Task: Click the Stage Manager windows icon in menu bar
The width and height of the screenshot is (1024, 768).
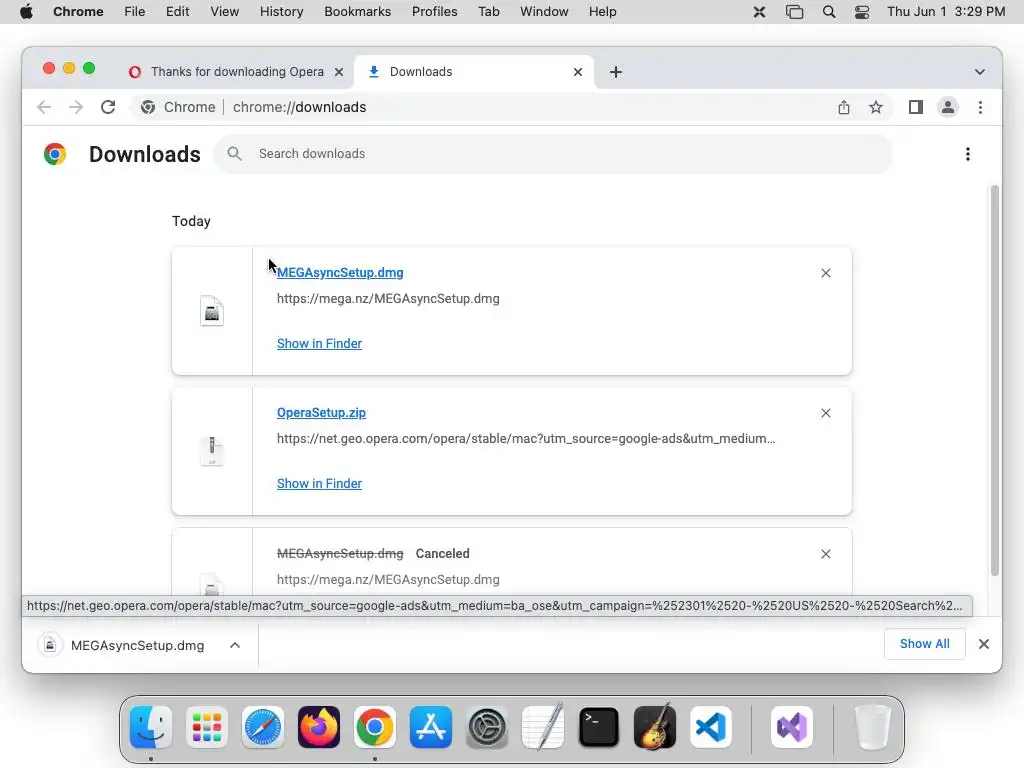Action: 794,12
